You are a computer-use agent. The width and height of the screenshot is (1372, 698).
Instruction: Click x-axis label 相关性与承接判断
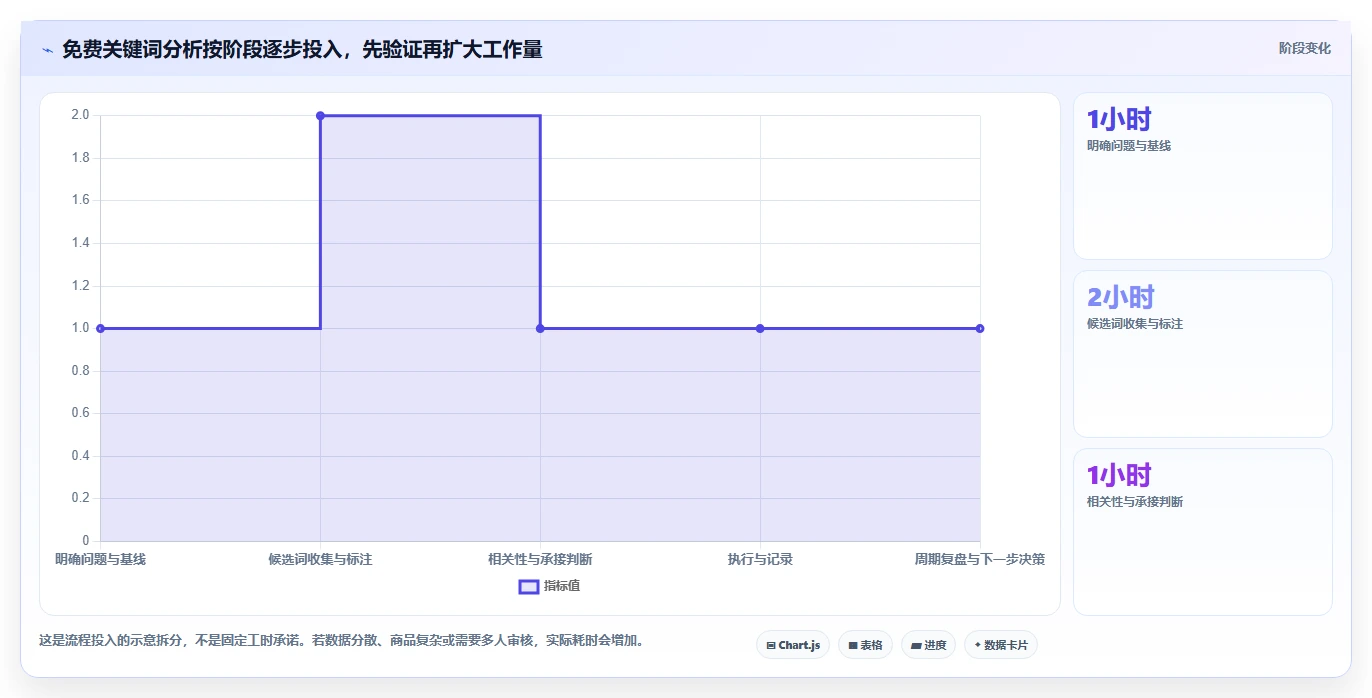(x=540, y=559)
